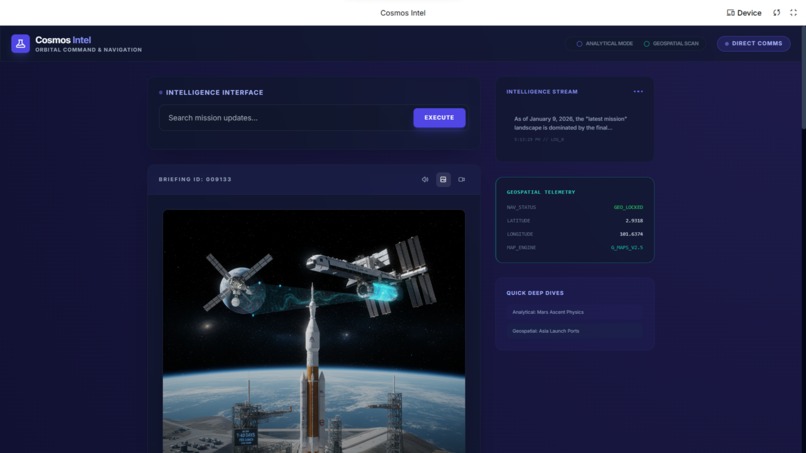Click the Intelligence Stream heading
Screen dimensions: 806x453
pyautogui.click(x=542, y=92)
